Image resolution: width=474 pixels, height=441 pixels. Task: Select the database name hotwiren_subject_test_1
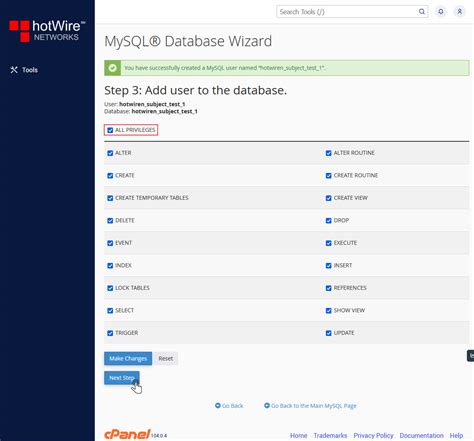click(165, 111)
